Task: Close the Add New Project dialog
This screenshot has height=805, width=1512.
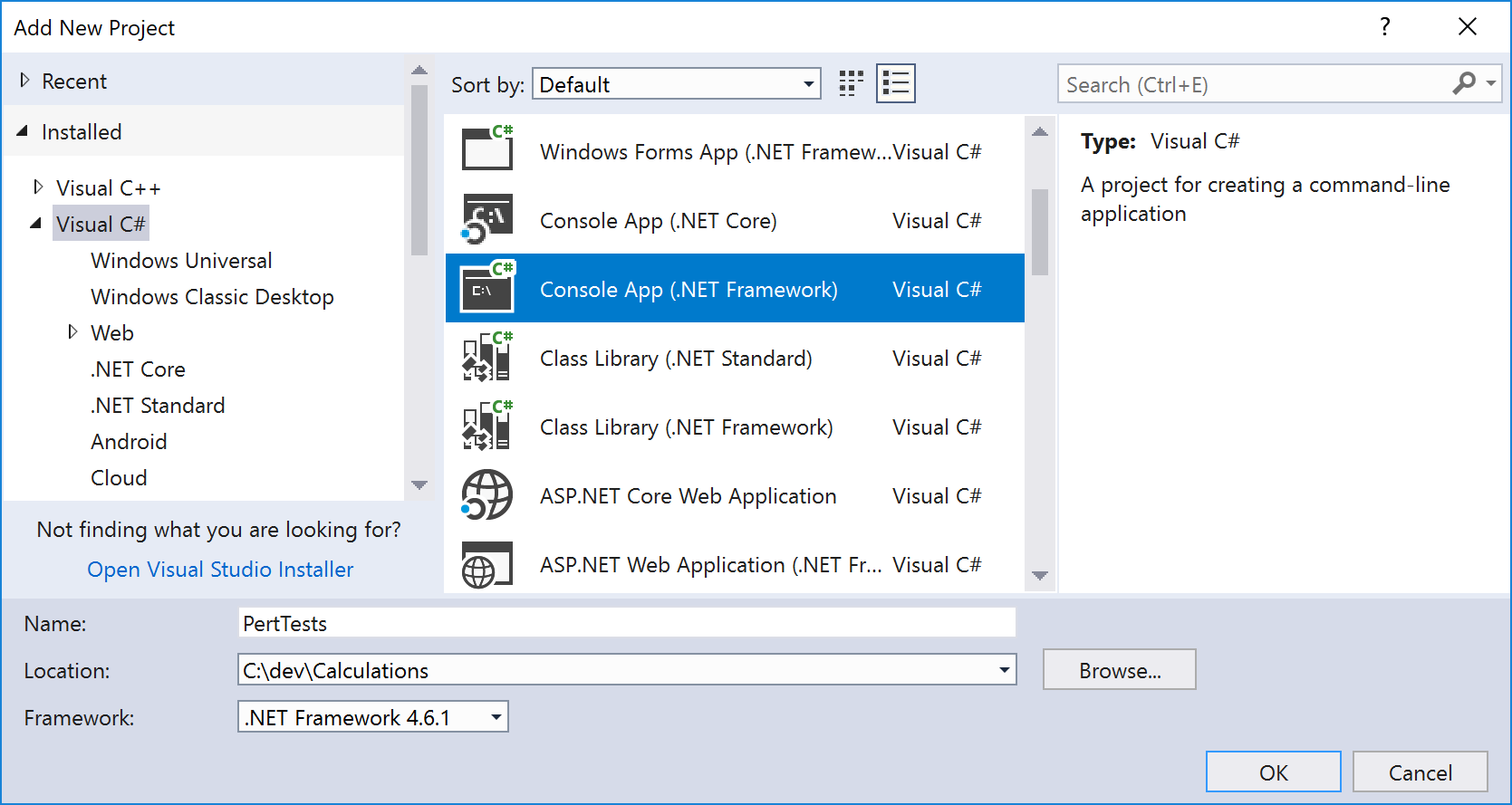Action: pos(1468,26)
